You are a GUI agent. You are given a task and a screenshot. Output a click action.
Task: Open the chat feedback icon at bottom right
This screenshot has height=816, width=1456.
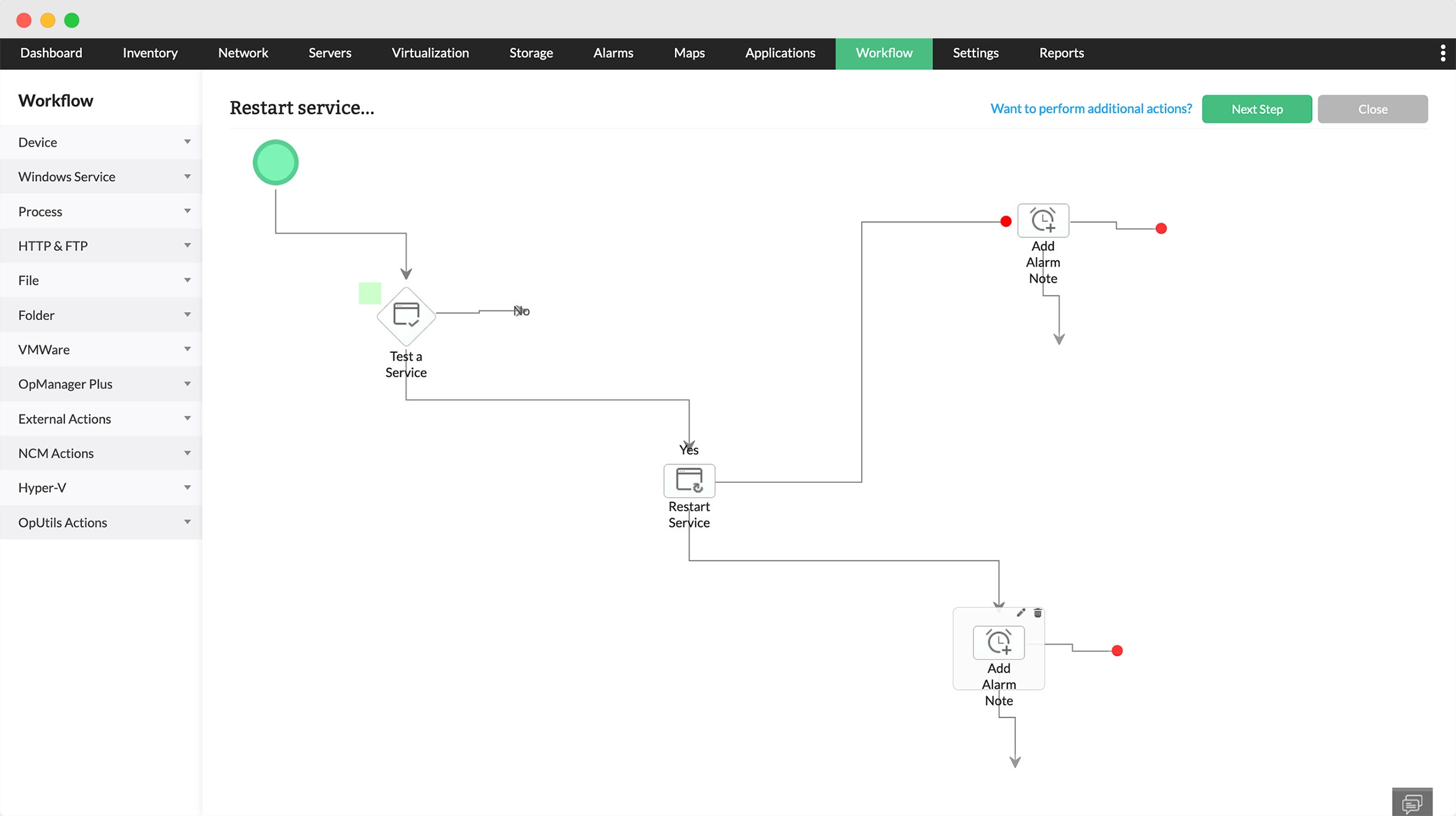tap(1412, 802)
